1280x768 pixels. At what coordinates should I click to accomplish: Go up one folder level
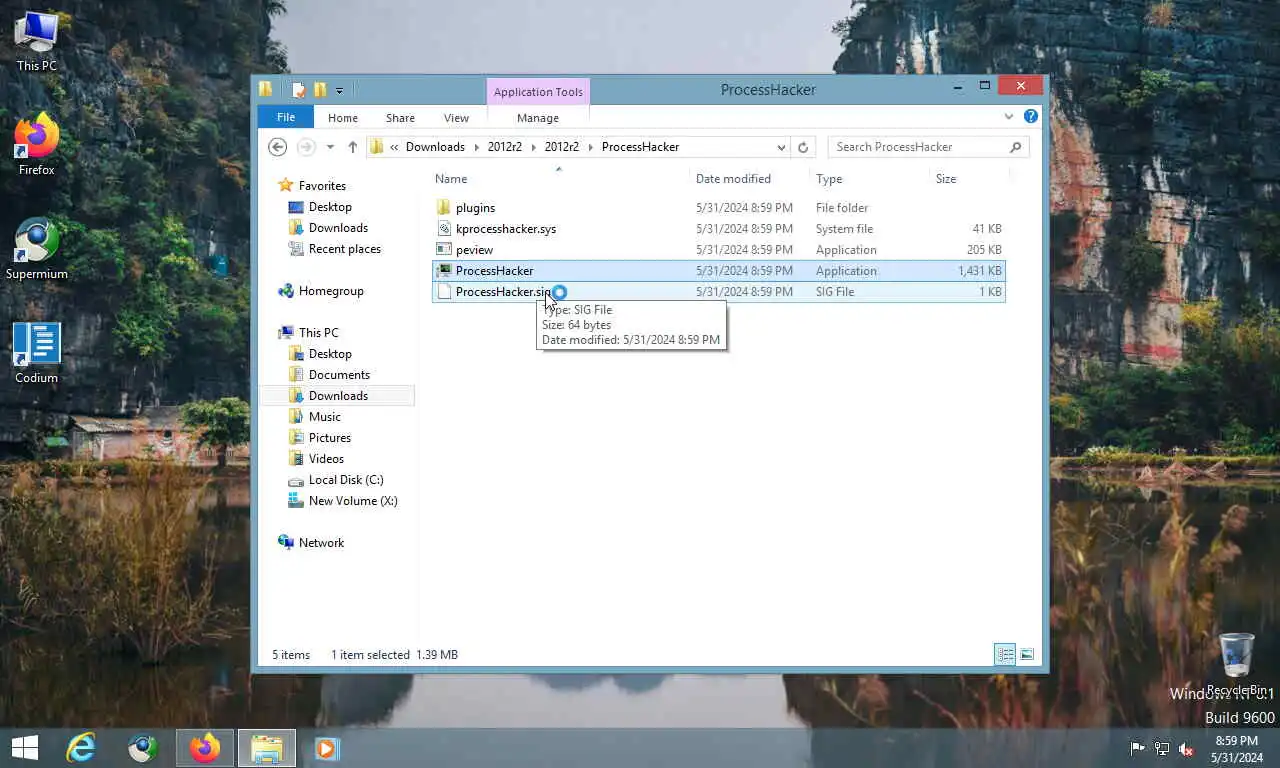[352, 147]
